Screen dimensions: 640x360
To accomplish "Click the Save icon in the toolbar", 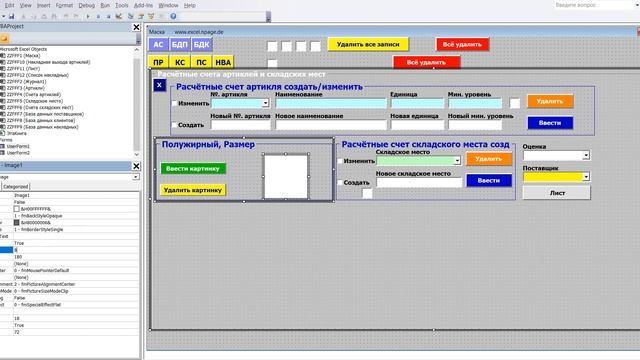I will (12, 16).
